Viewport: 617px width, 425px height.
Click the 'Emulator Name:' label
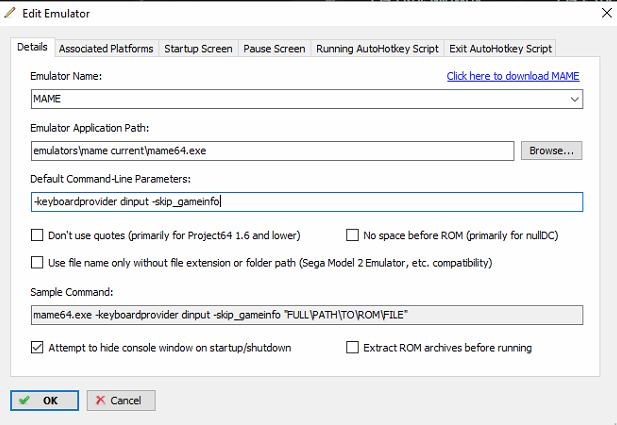[66, 76]
